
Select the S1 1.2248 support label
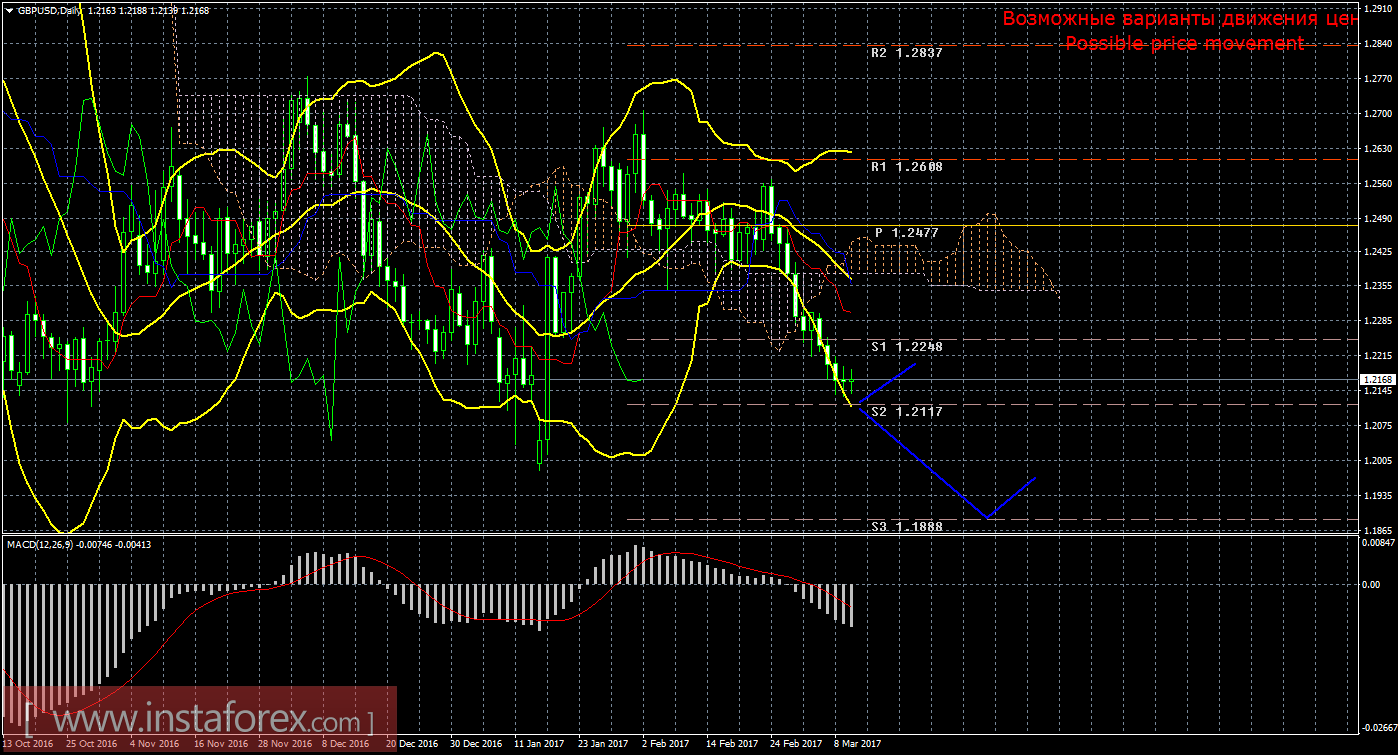(906, 346)
